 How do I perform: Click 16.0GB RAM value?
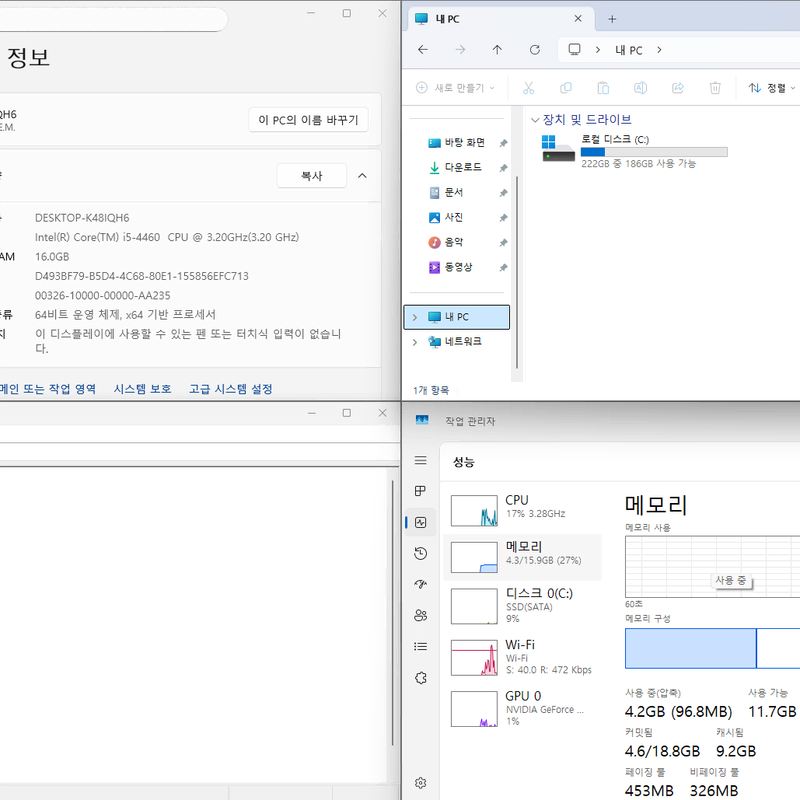coord(52,257)
